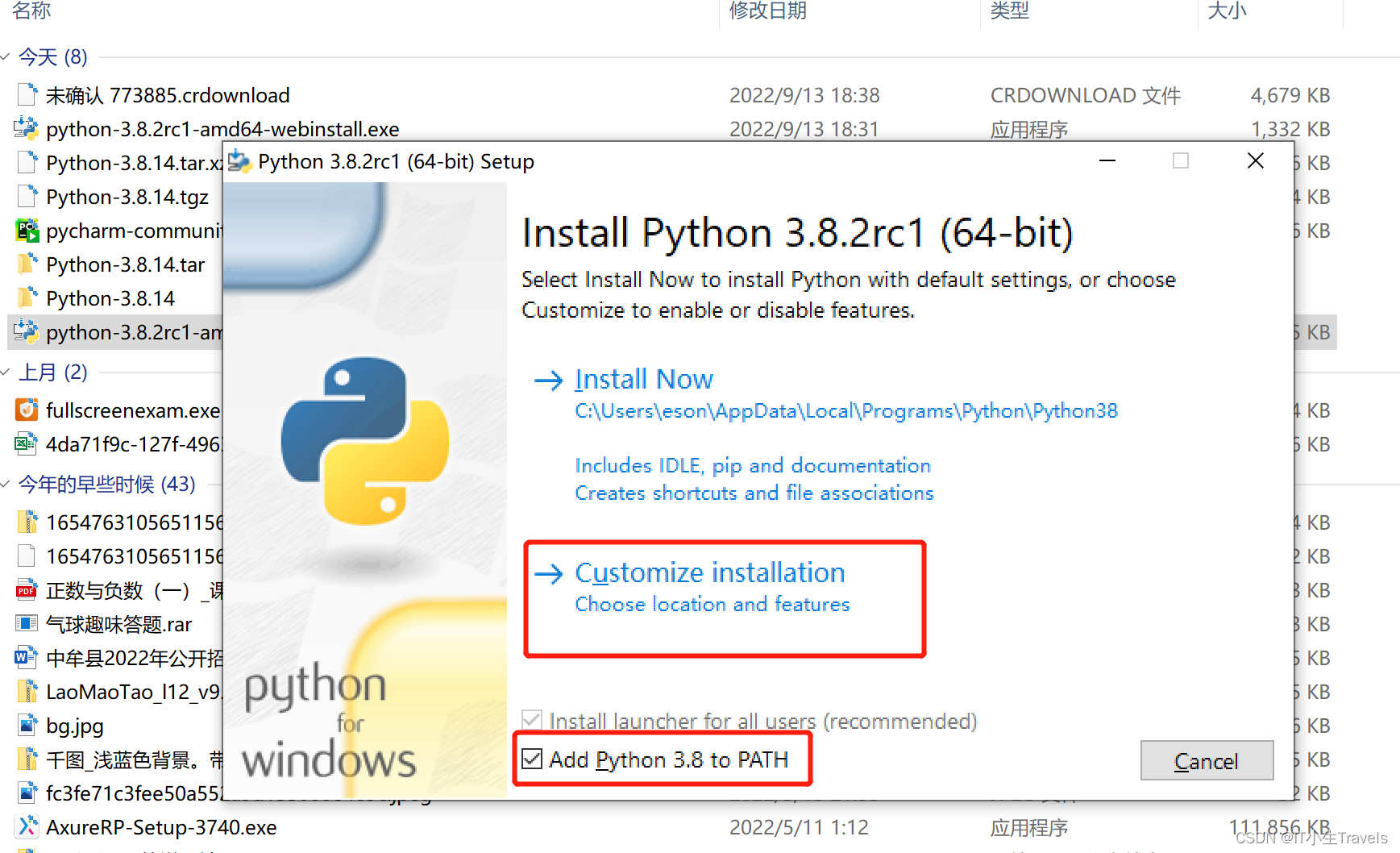This screenshot has width=1400, height=853.
Task: Click the Excel icon for 4da71f9c file
Action: (x=25, y=443)
